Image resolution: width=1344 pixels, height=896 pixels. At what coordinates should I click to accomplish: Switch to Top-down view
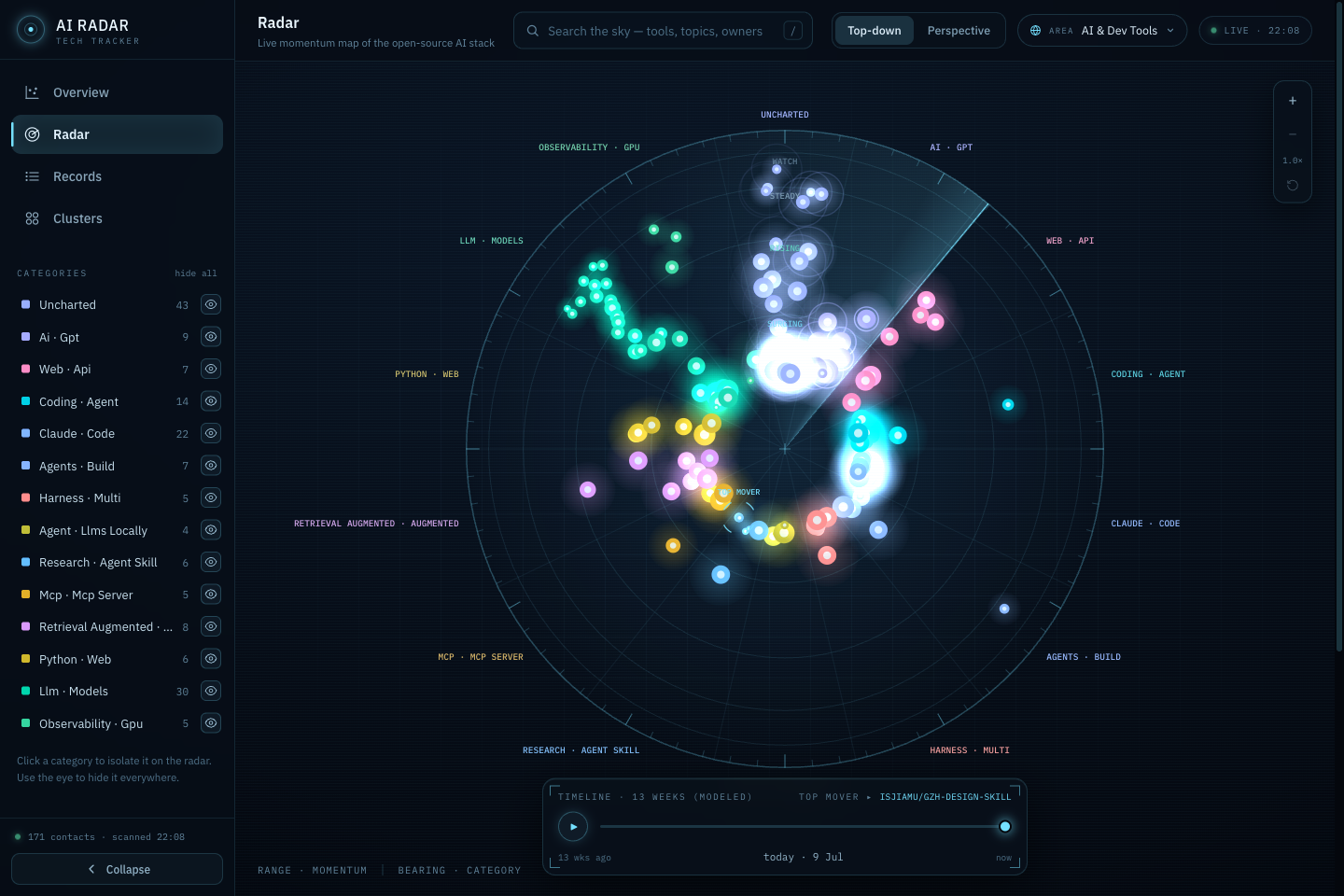click(x=875, y=31)
